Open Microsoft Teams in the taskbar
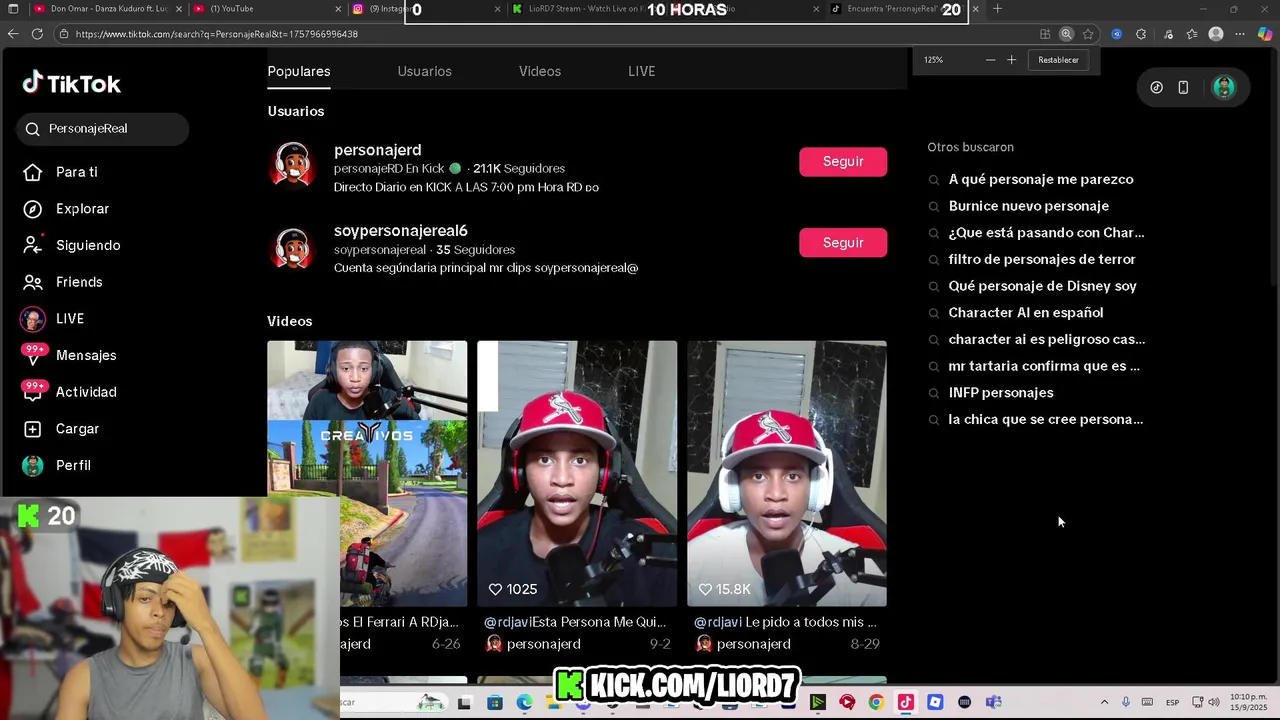Screen dimensions: 1280x720 [x=993, y=702]
